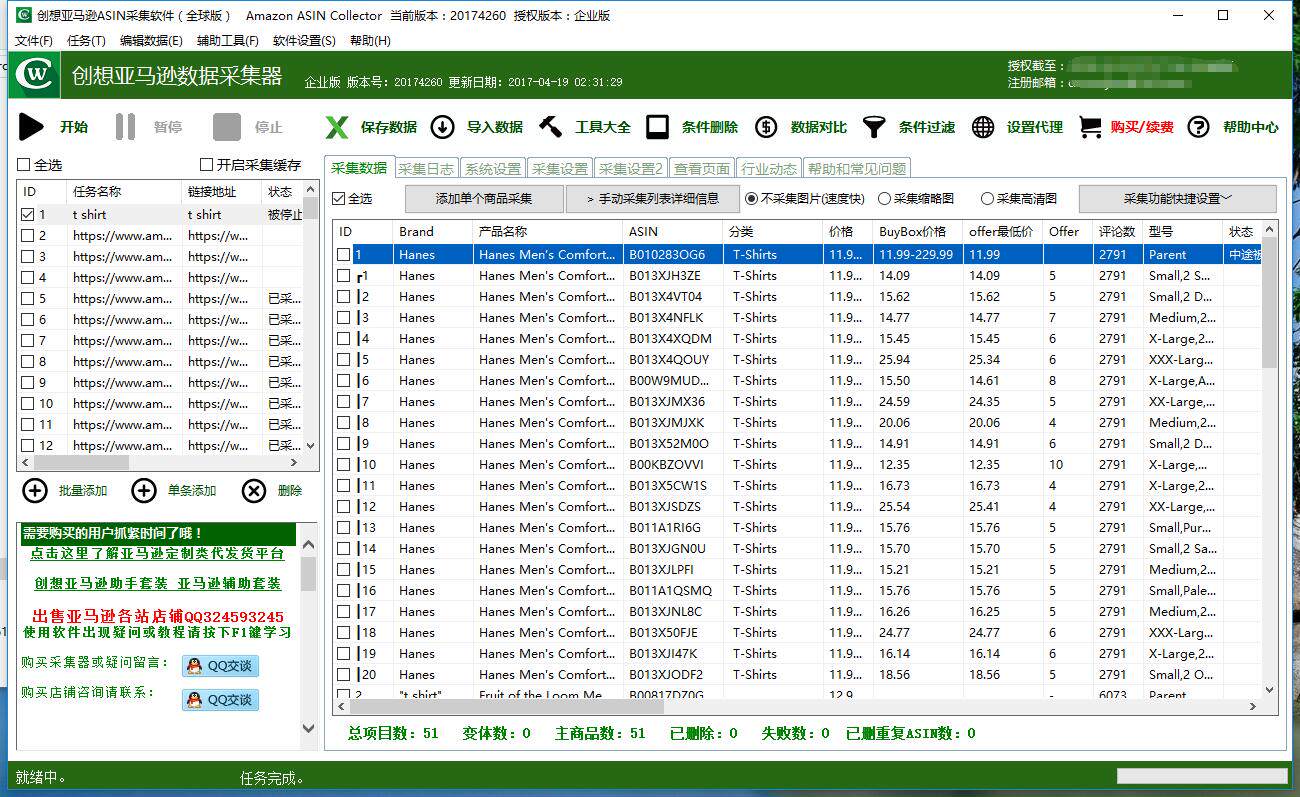
Task: Switch to the 采集日志 tab
Action: pos(426,168)
